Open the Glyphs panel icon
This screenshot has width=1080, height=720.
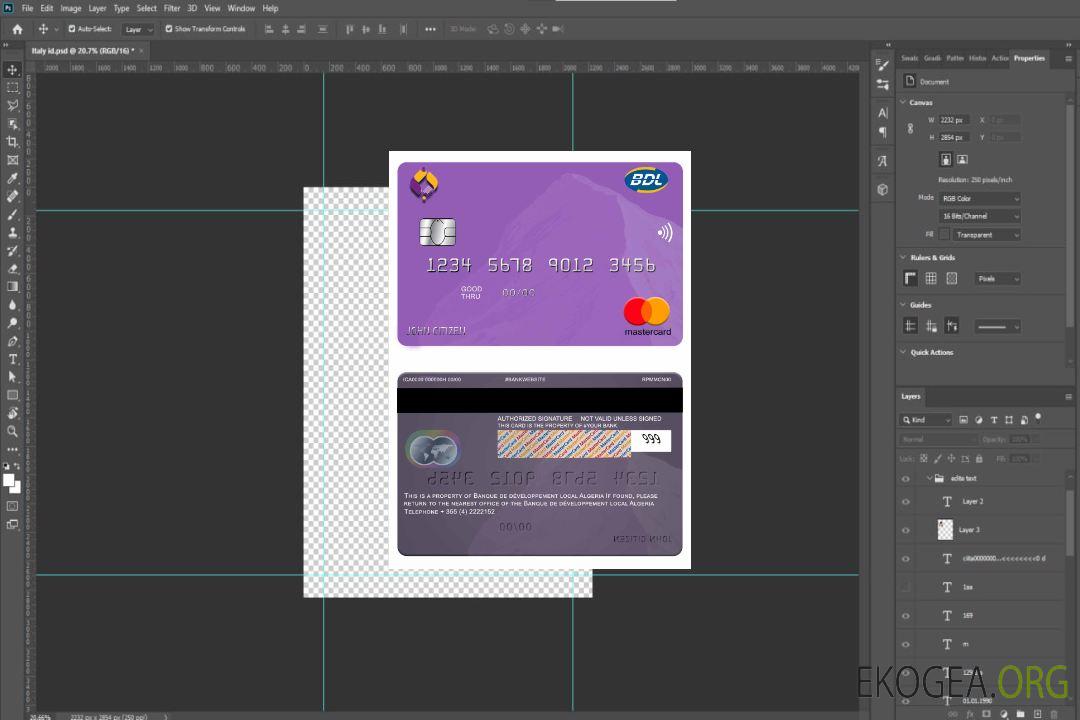[x=882, y=161]
